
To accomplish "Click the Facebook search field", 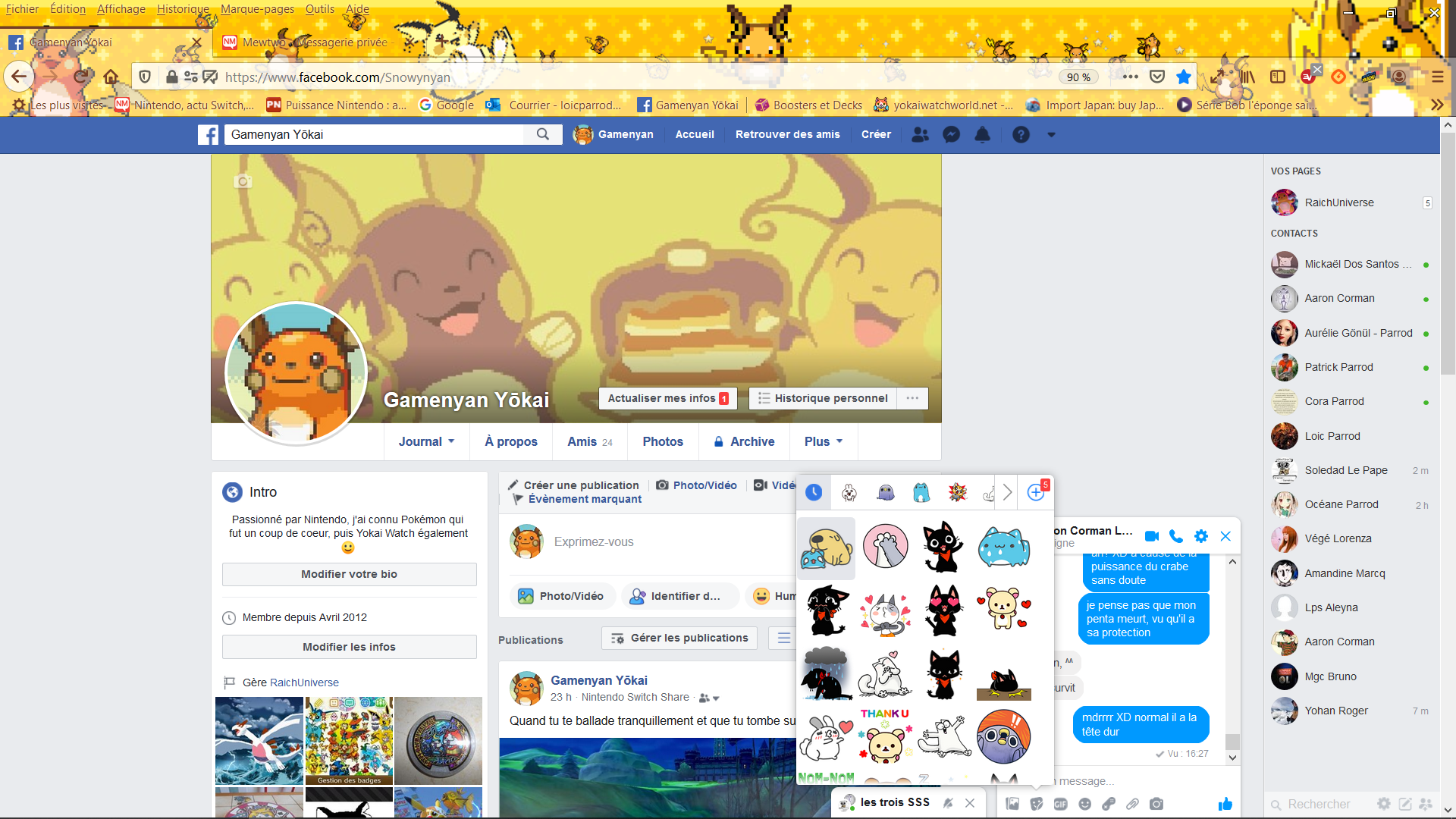I will 373,134.
